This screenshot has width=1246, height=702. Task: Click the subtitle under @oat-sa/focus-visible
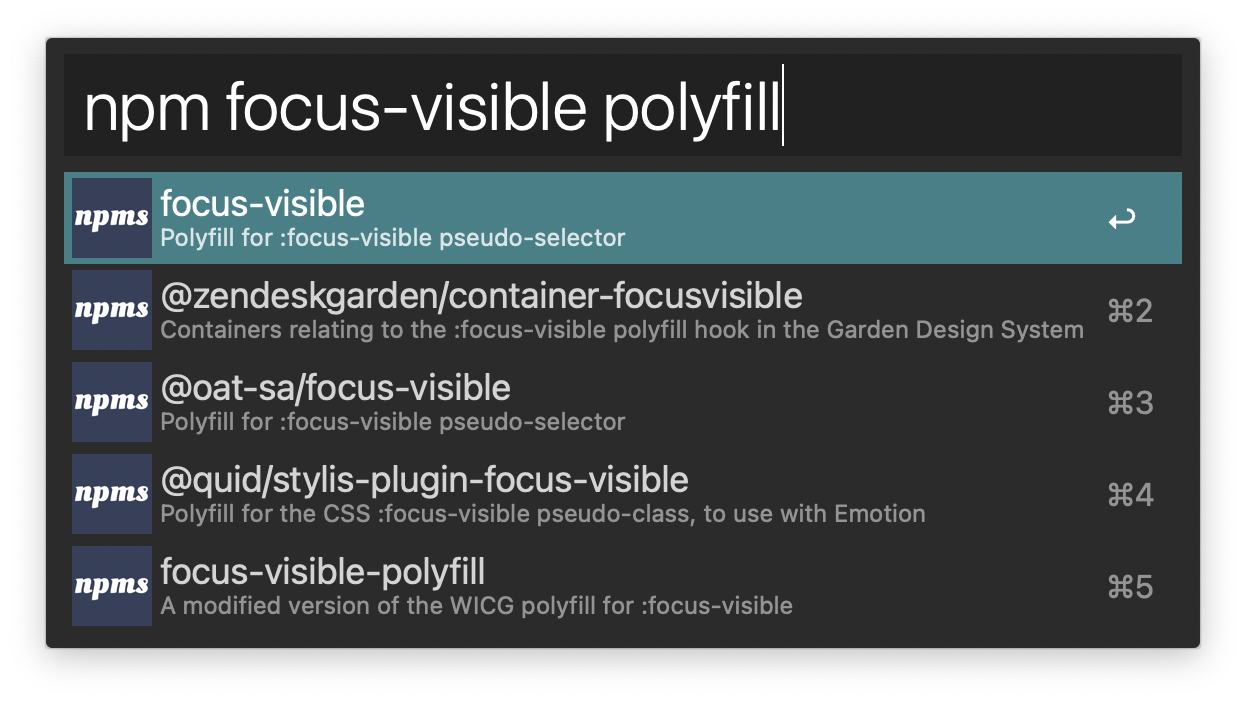point(392,422)
